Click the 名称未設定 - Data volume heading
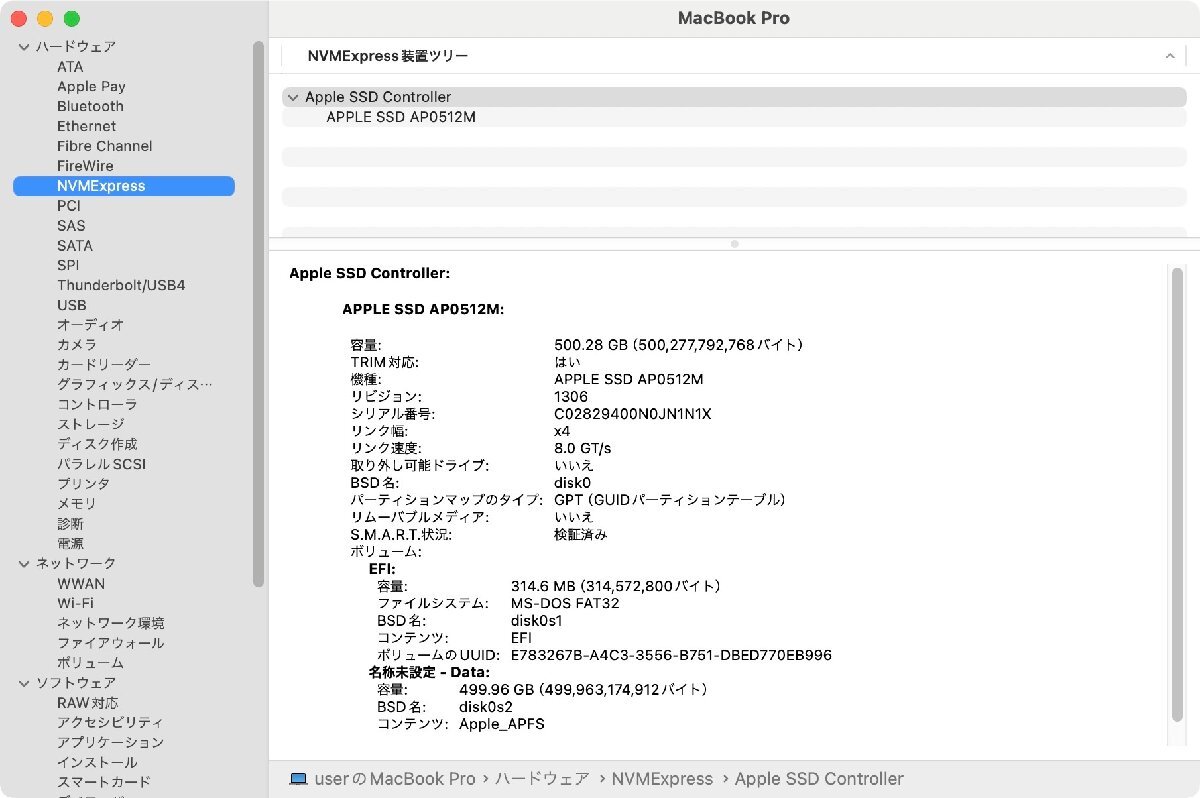 coord(429,673)
